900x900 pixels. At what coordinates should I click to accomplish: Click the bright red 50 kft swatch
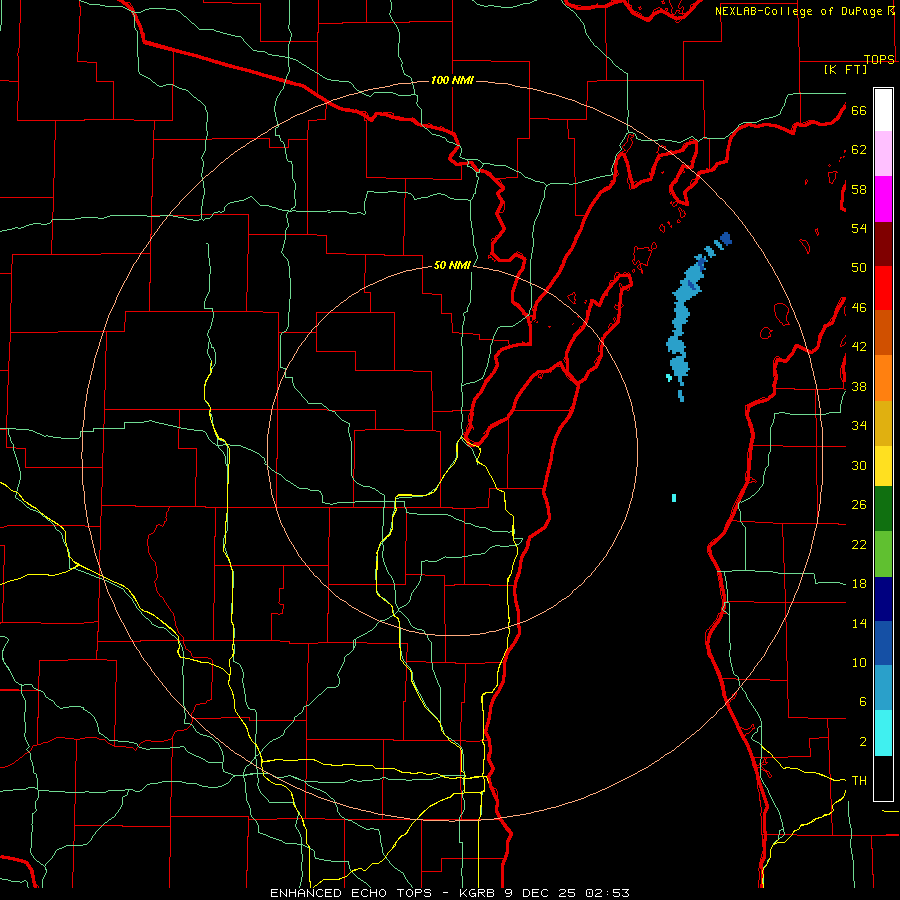pyautogui.click(x=883, y=288)
